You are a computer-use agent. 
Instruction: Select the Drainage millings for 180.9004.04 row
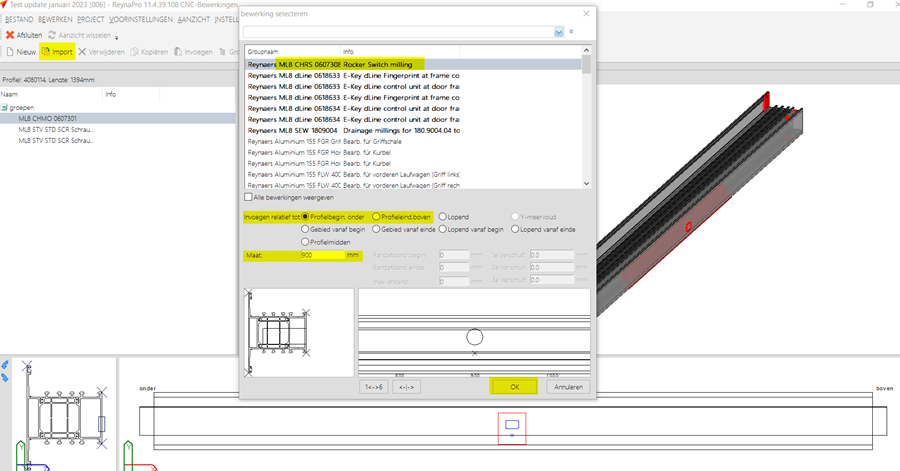click(413, 130)
